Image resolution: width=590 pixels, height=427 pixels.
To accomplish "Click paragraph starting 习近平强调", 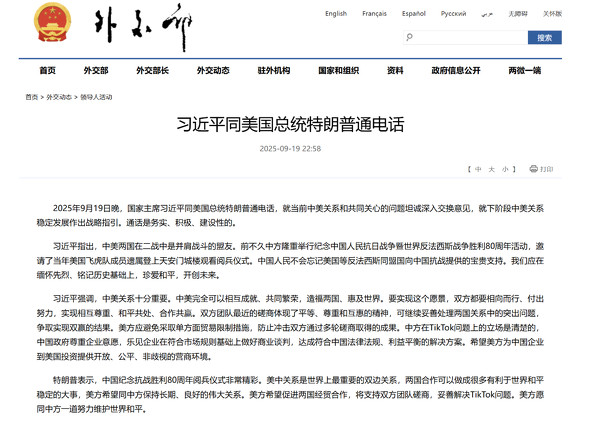I will [x=290, y=327].
